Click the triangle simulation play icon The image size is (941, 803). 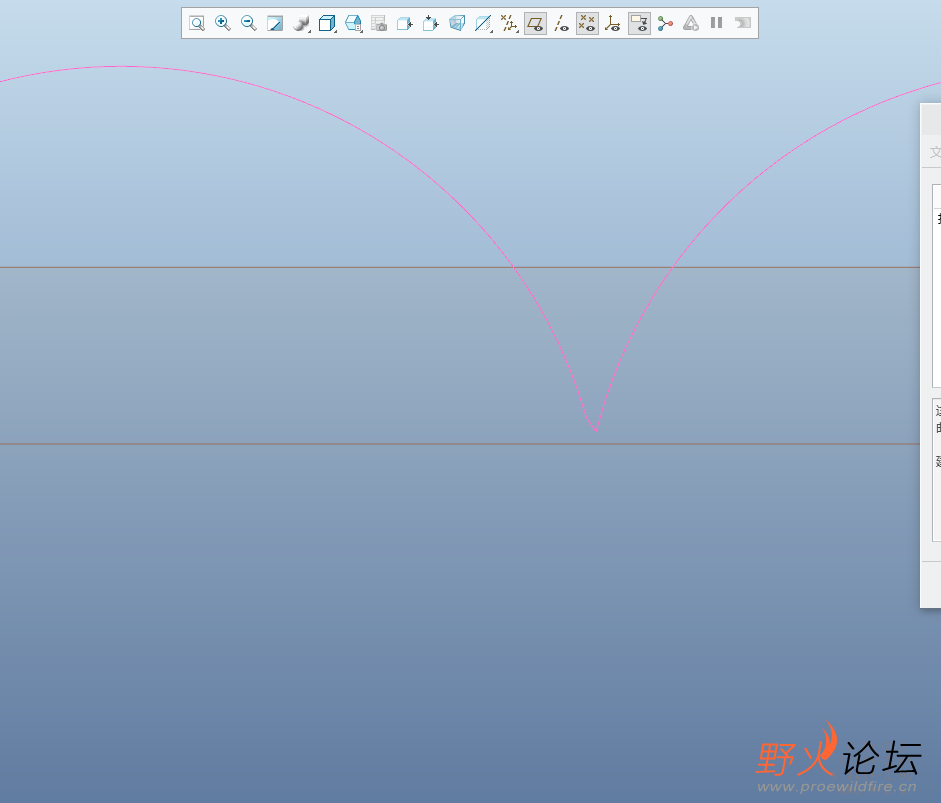click(x=691, y=23)
